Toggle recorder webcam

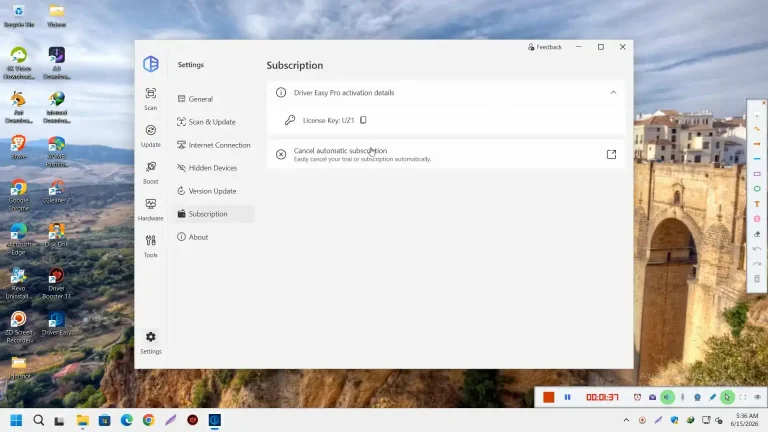click(x=697, y=397)
